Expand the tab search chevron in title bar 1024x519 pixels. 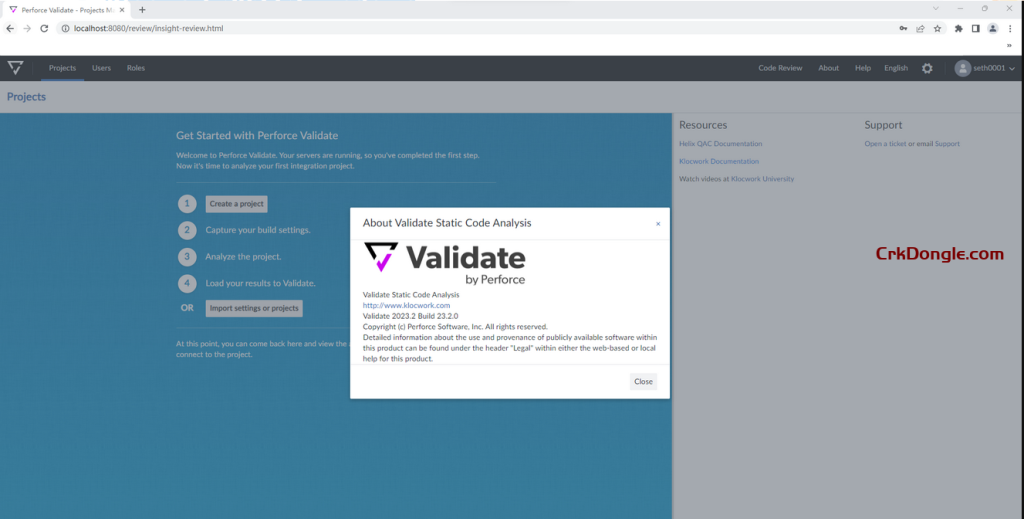935,9
